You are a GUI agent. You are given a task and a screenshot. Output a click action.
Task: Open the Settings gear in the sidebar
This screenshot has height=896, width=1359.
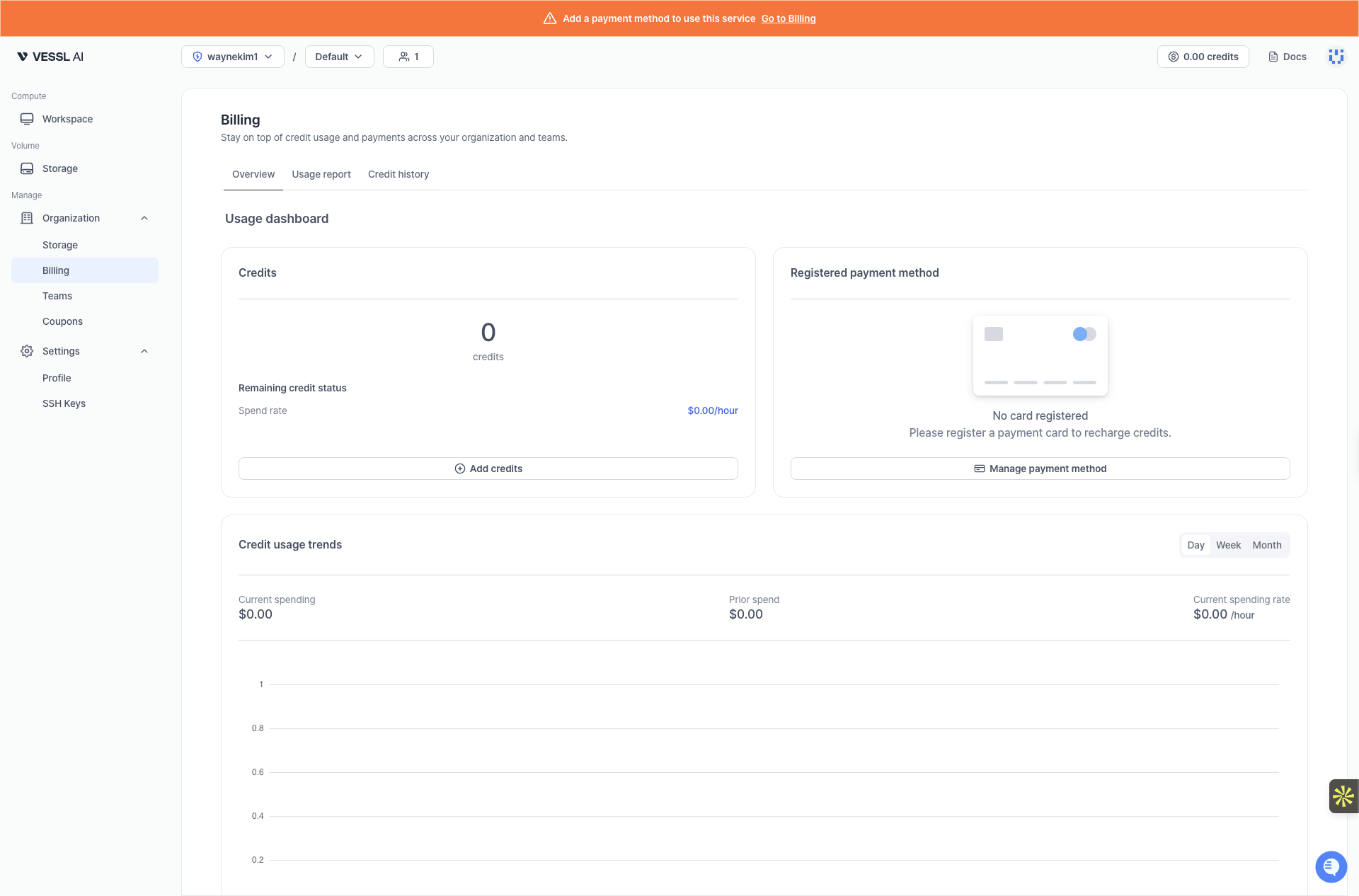tap(27, 351)
